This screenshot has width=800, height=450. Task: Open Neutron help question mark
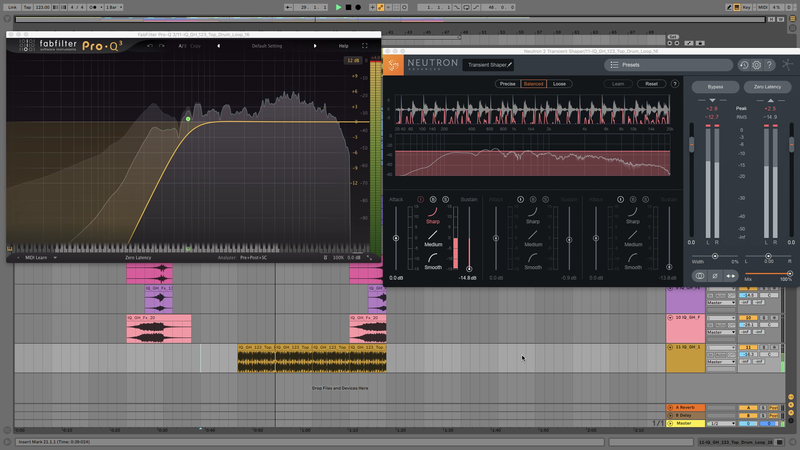pyautogui.click(x=769, y=65)
